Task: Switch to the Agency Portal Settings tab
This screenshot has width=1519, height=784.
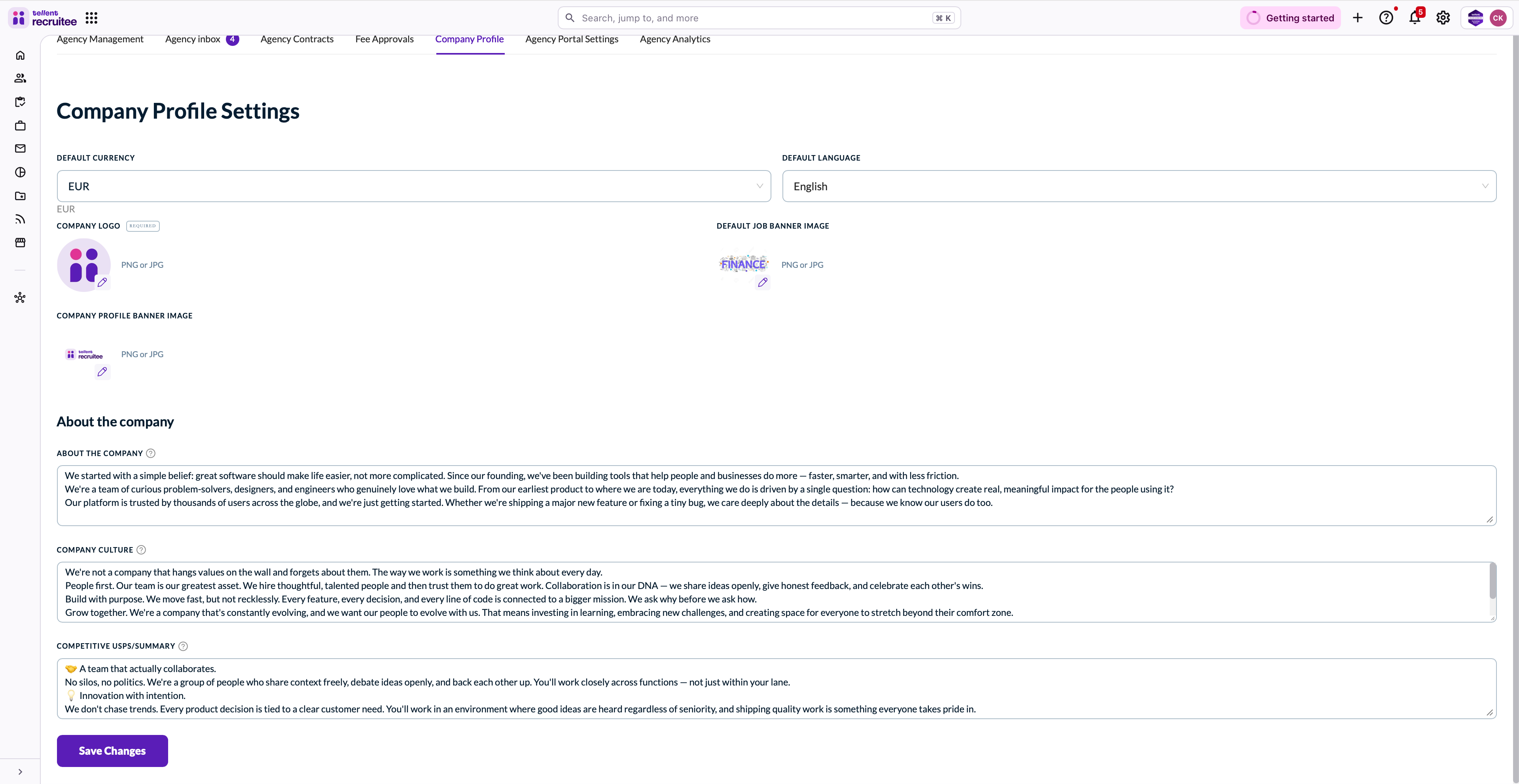Action: coord(572,39)
